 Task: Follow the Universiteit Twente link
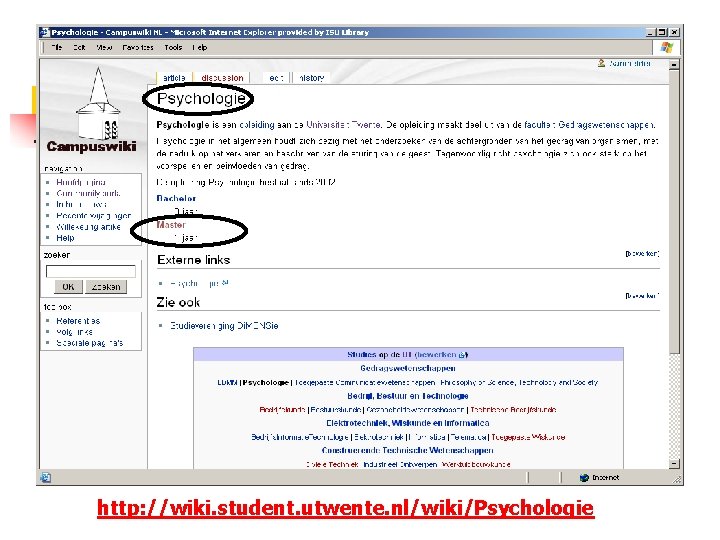343,124
